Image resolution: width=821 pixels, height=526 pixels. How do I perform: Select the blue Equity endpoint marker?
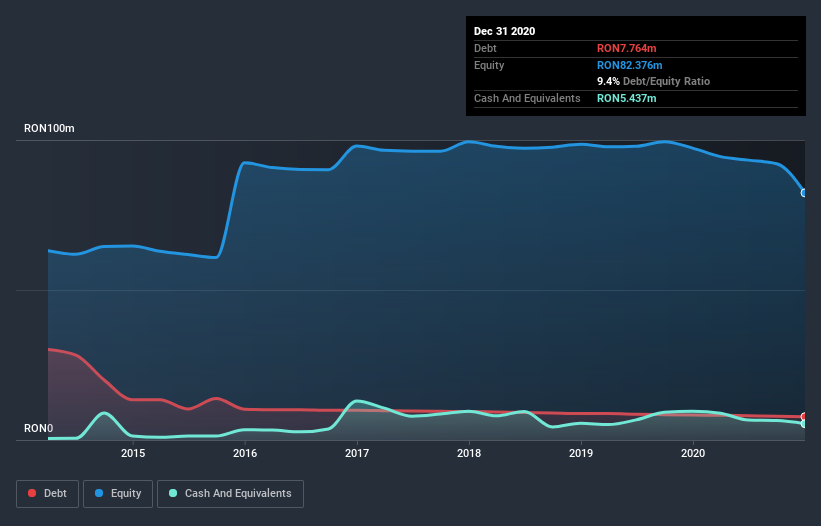(x=804, y=193)
